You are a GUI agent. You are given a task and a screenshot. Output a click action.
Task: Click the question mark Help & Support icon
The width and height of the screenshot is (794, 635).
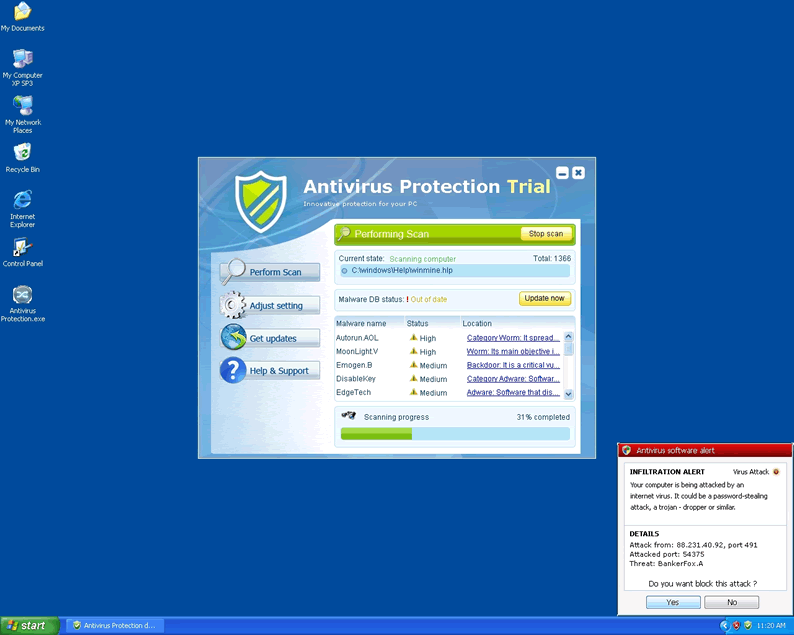pyautogui.click(x=233, y=371)
